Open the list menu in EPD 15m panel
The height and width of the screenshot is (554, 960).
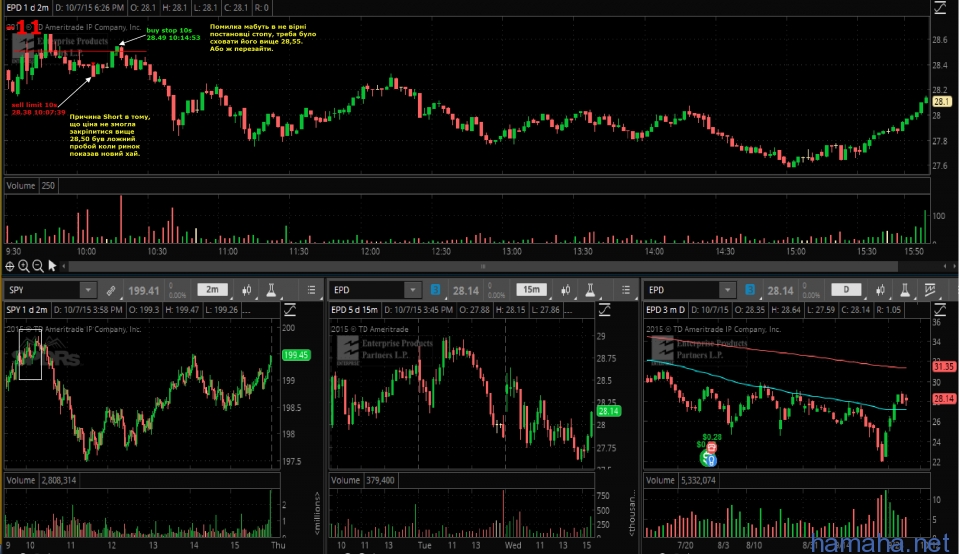pyautogui.click(x=626, y=290)
